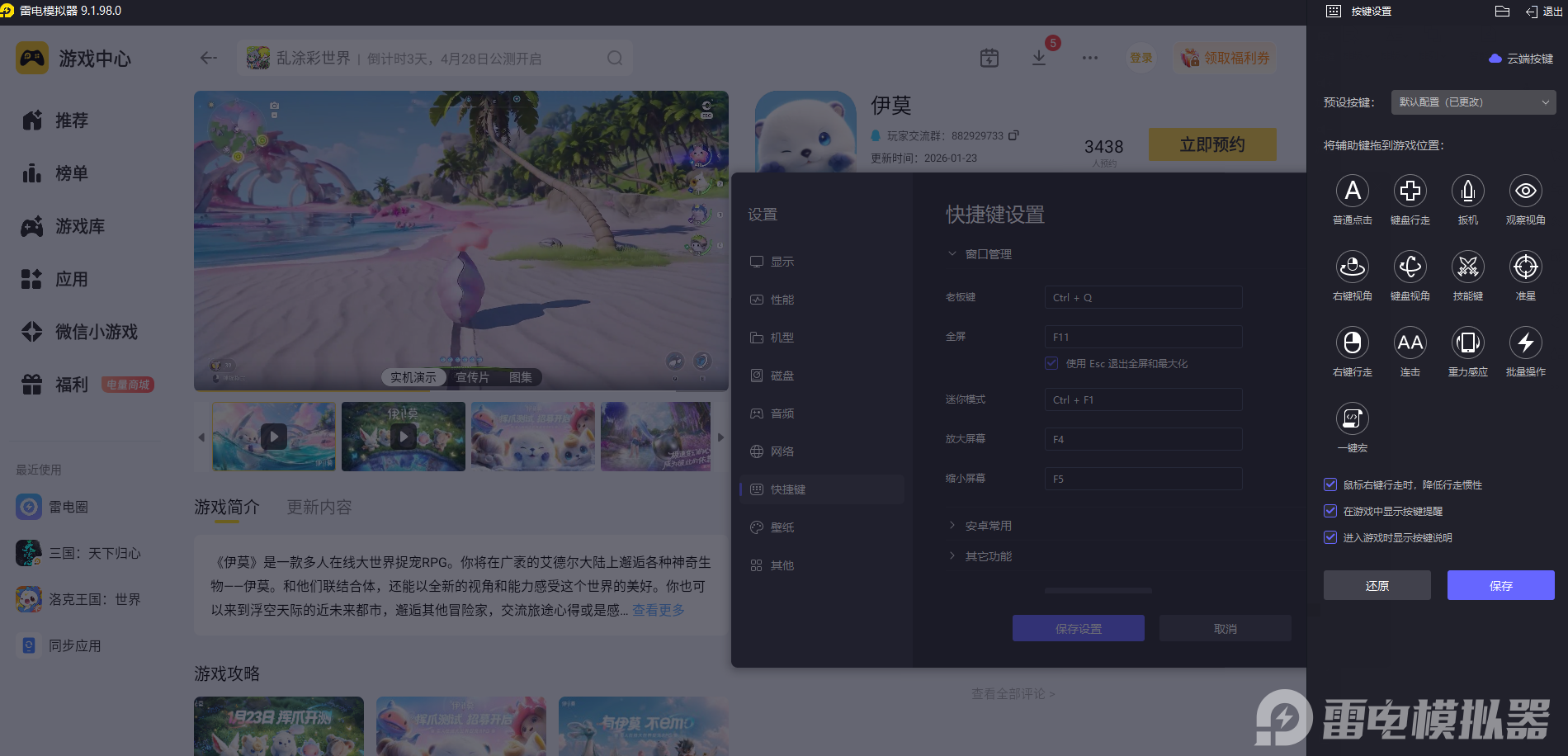The width and height of the screenshot is (1568, 756).
Task: Open the 云端按键 cloud keymap
Action: (x=1521, y=59)
